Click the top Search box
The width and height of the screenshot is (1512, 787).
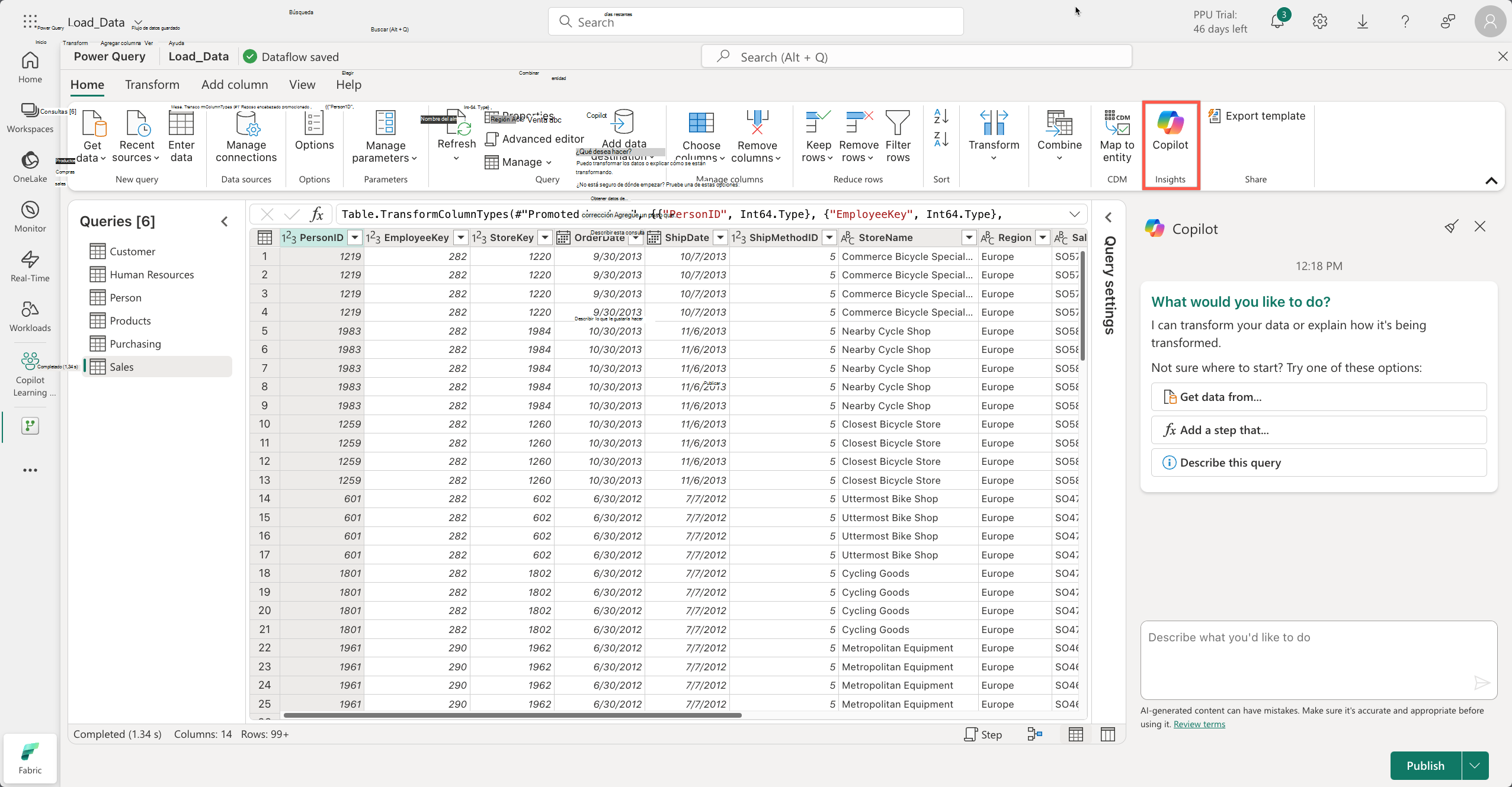click(755, 22)
